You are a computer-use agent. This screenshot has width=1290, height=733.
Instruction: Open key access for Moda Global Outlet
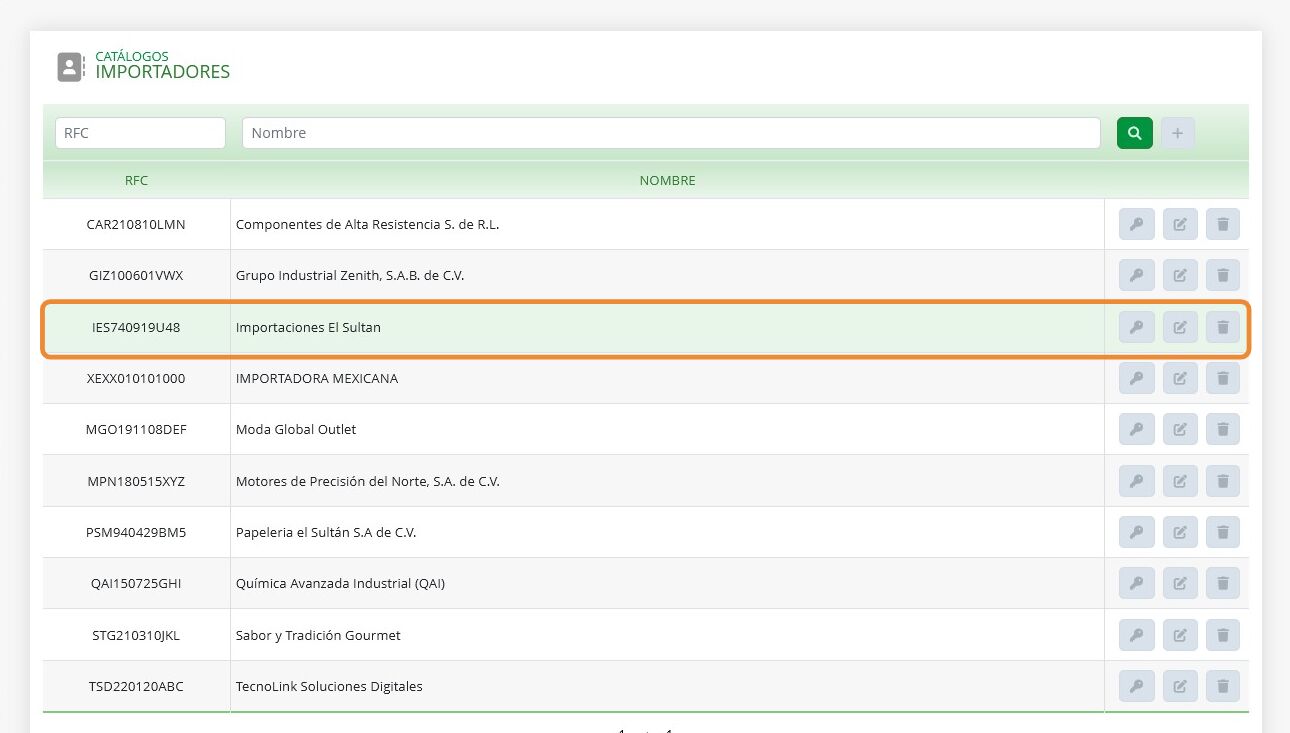[1136, 429]
